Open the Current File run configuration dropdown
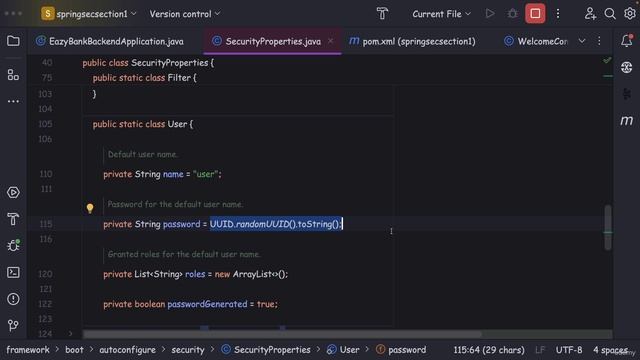Image resolution: width=640 pixels, height=360 pixels. pos(441,14)
